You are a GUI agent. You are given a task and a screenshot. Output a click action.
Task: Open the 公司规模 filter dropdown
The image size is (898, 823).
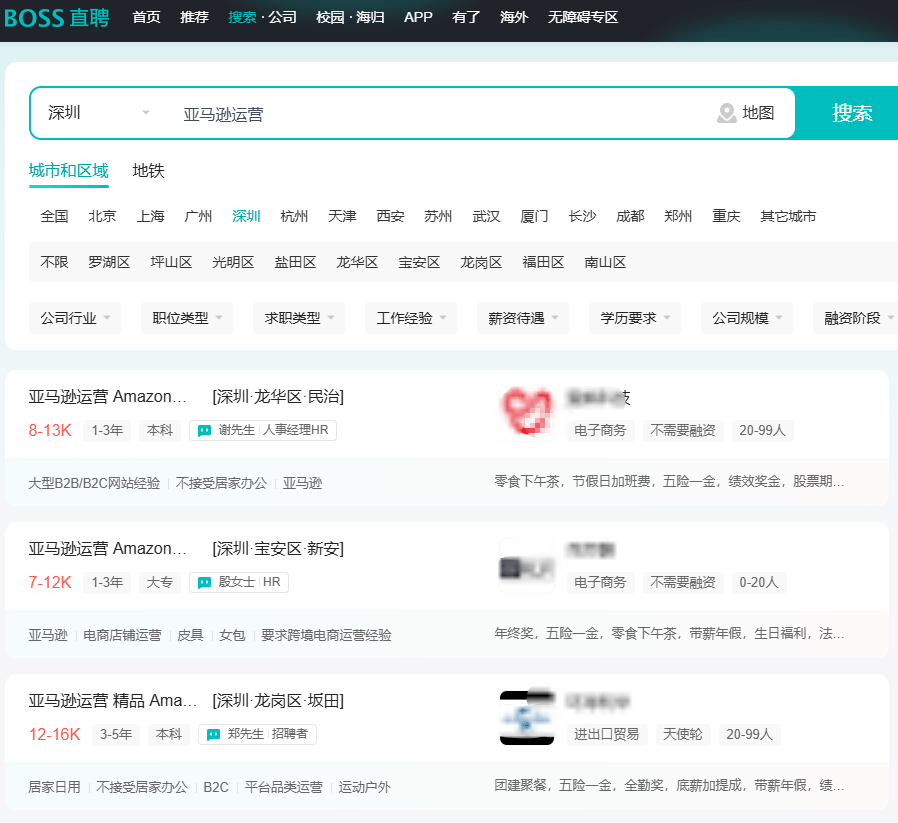[747, 318]
